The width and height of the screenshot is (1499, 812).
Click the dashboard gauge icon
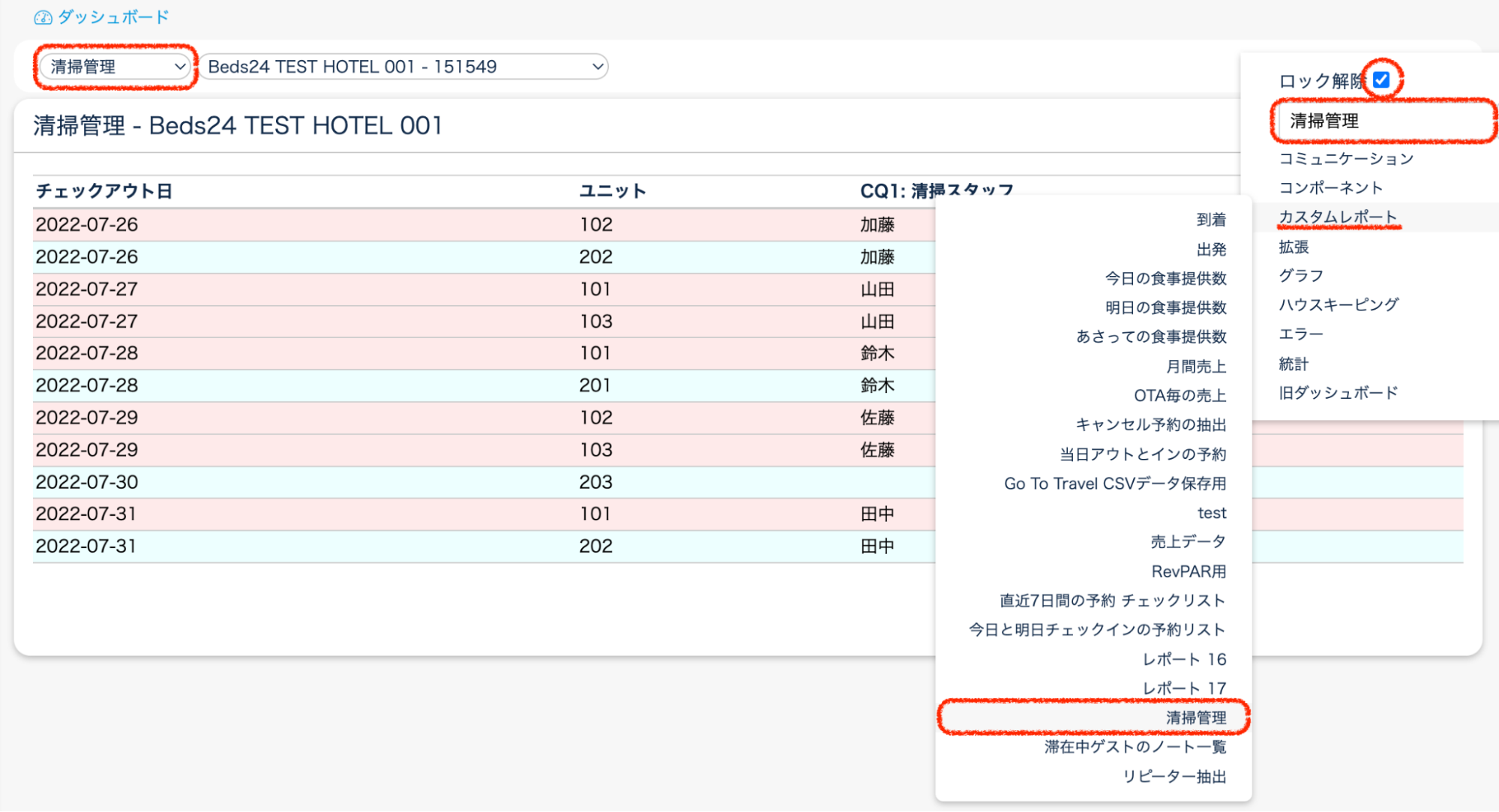(x=43, y=17)
